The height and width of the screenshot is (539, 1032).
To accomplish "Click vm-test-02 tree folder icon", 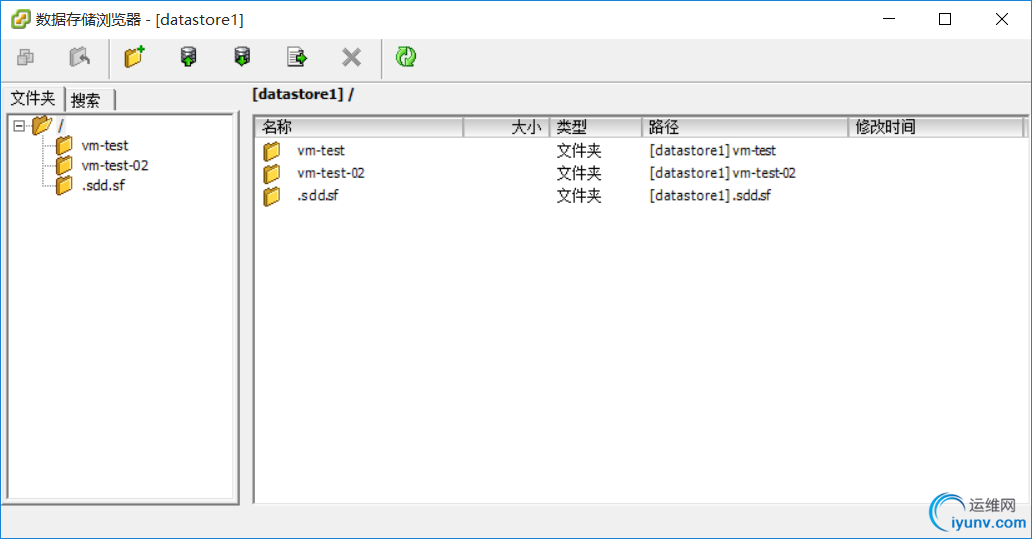I will pyautogui.click(x=64, y=166).
